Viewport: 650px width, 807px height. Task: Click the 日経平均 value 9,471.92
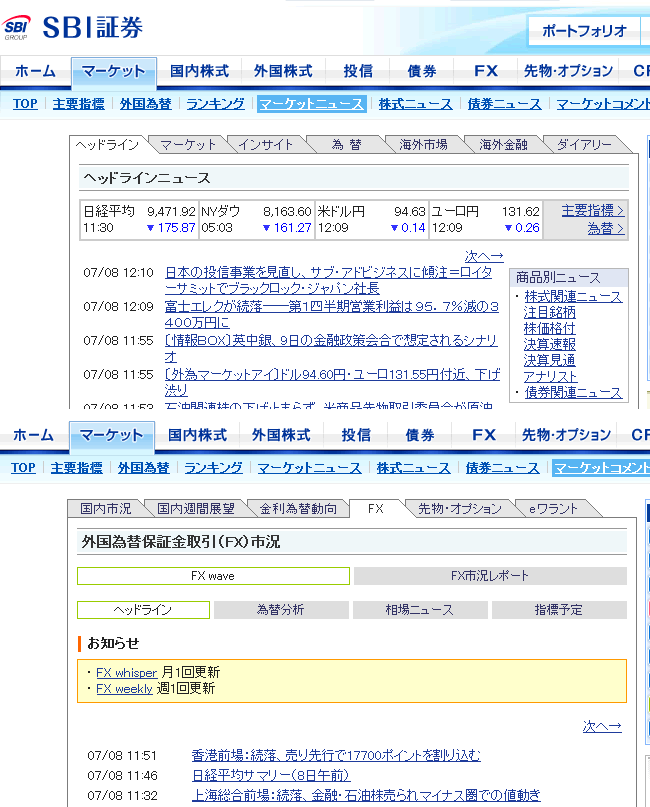point(171,212)
